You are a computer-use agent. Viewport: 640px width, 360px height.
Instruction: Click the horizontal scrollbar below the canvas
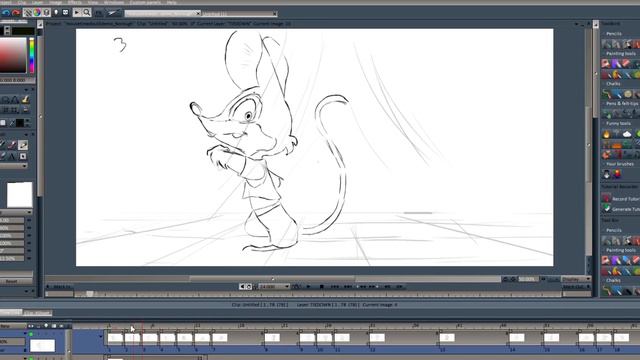[x=272, y=279]
